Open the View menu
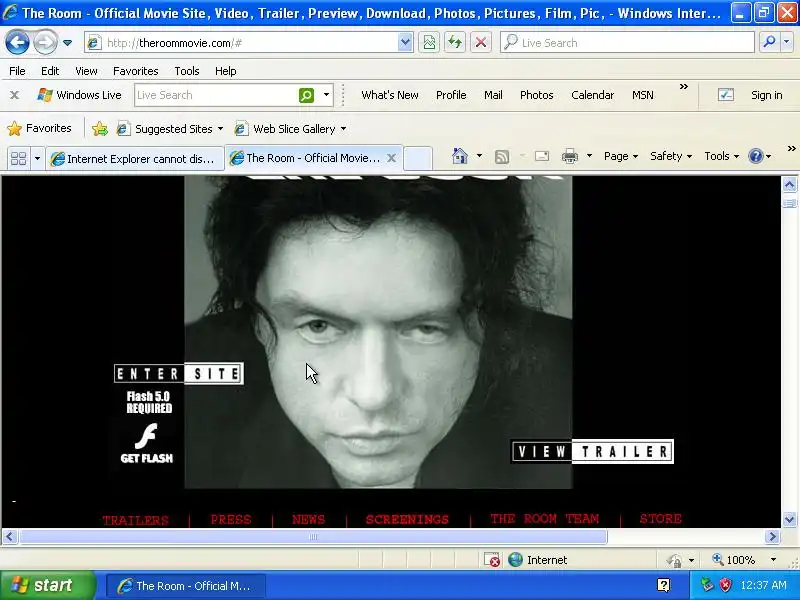 coord(86,71)
